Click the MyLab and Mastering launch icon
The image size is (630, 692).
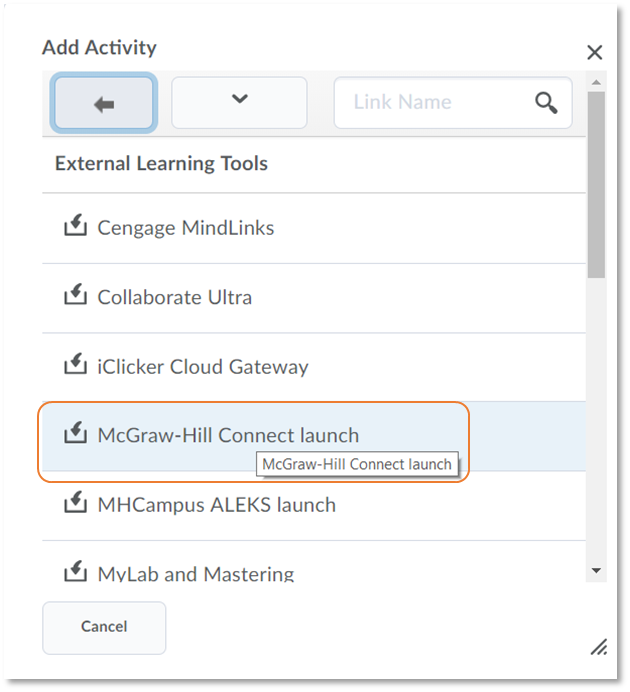(75, 571)
